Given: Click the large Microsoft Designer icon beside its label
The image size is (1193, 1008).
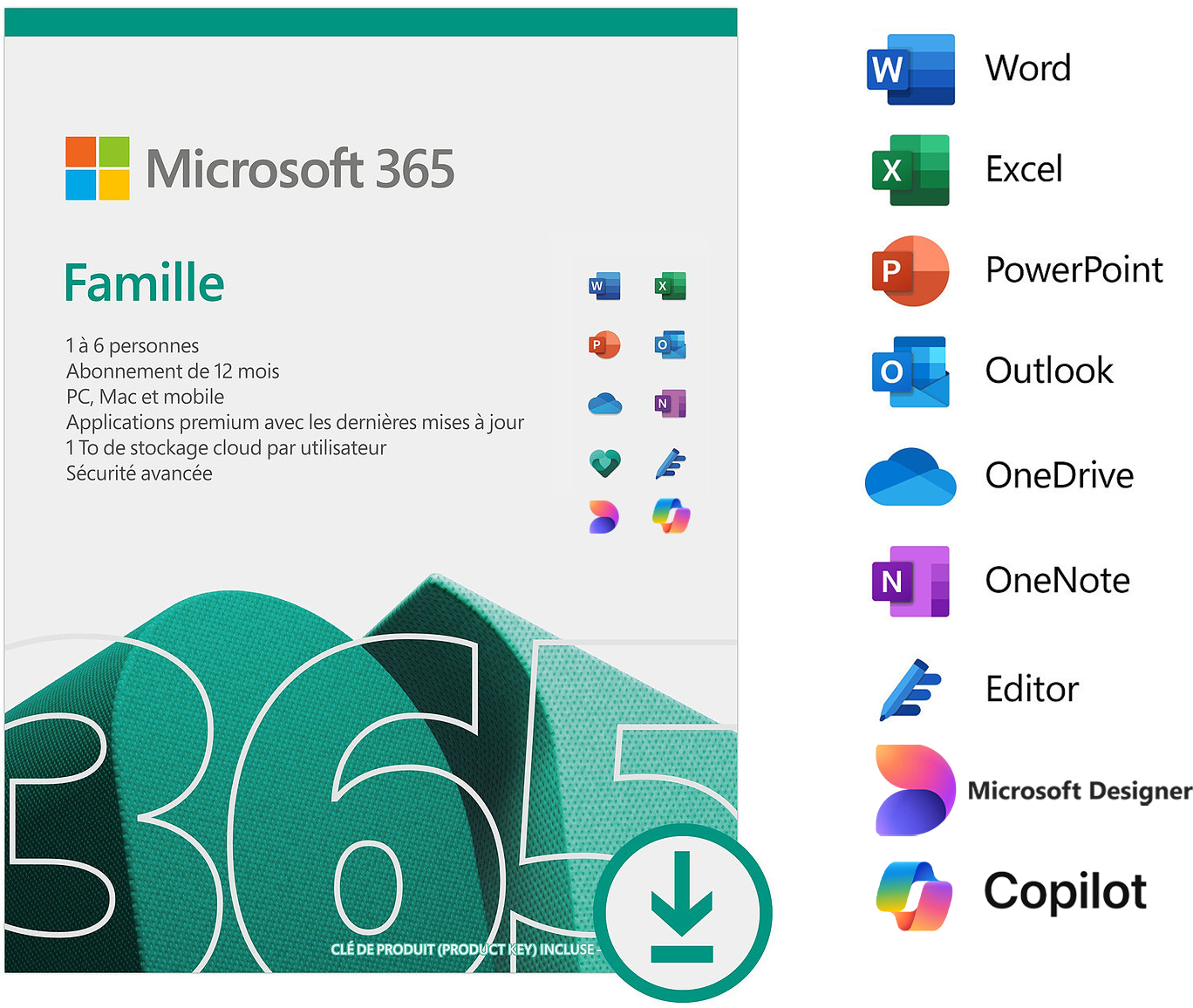Looking at the screenshot, I should tap(915, 790).
